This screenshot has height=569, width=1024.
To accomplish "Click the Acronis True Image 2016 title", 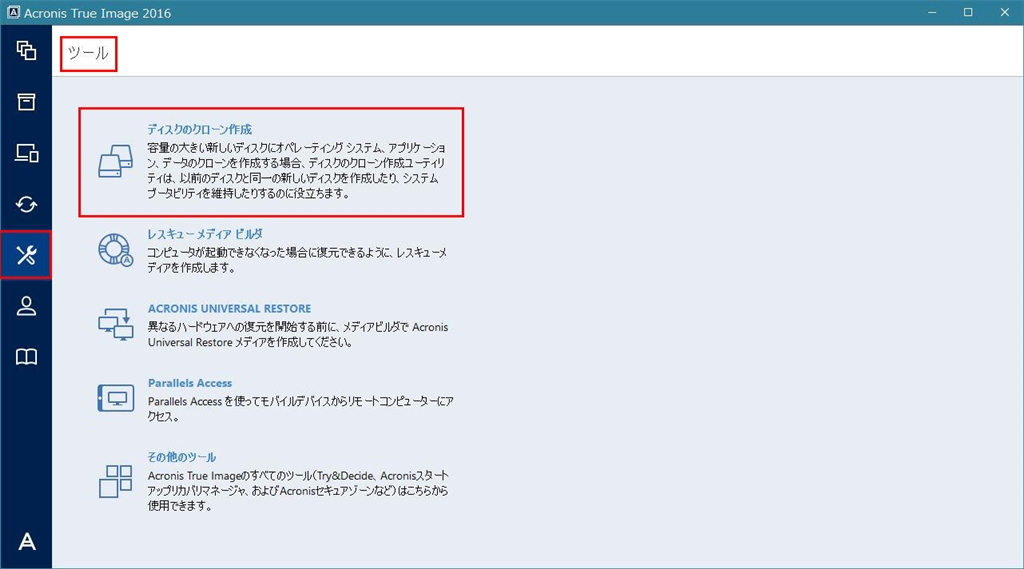I will click(x=97, y=13).
